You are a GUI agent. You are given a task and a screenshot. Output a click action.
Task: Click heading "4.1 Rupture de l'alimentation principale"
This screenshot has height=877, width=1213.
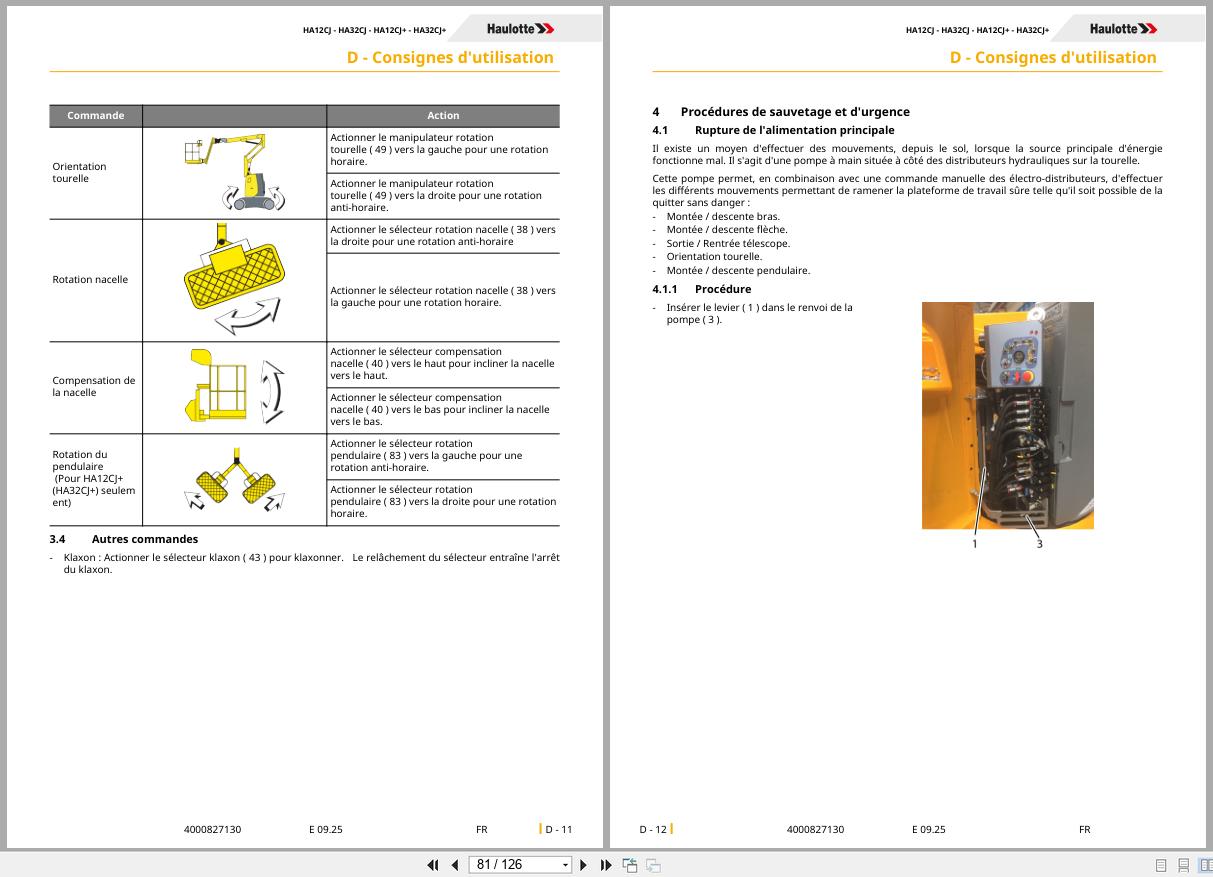click(773, 130)
